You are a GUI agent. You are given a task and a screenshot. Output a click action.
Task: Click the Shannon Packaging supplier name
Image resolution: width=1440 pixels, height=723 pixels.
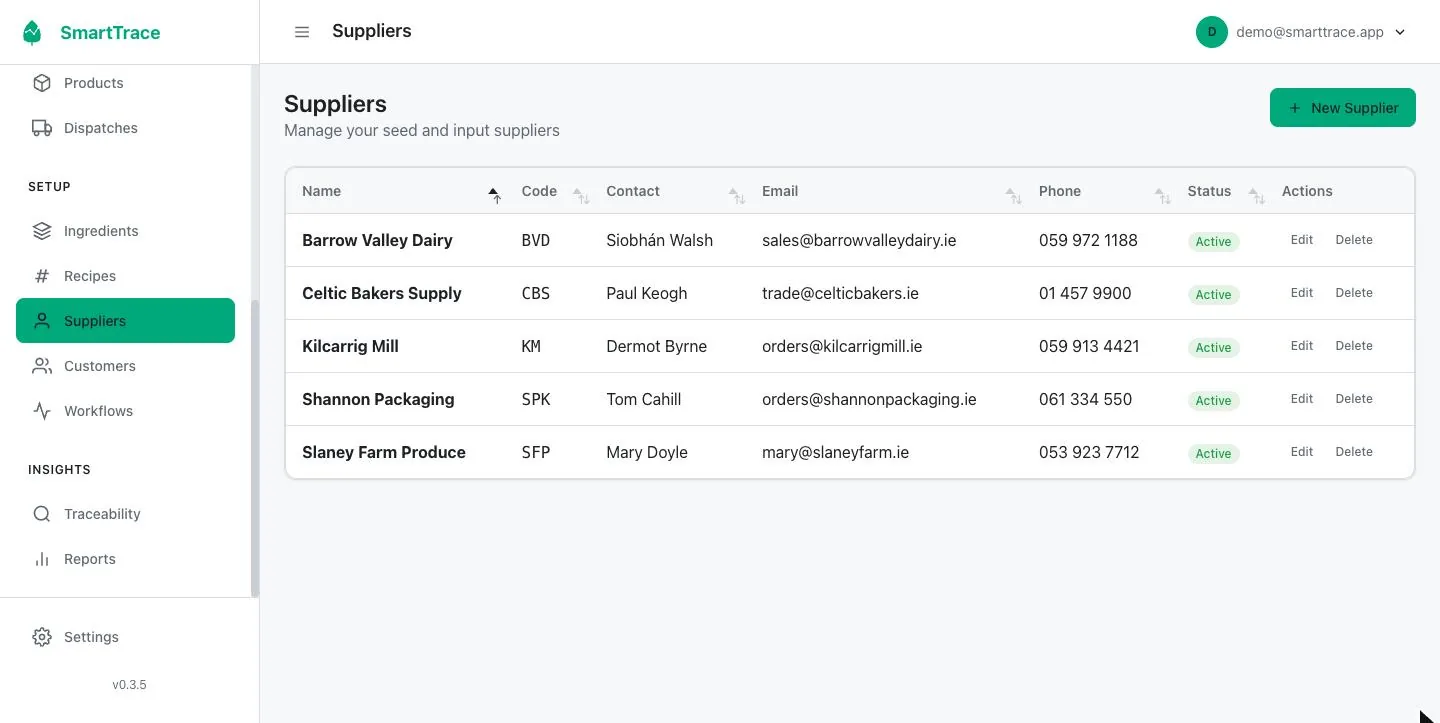click(x=378, y=399)
